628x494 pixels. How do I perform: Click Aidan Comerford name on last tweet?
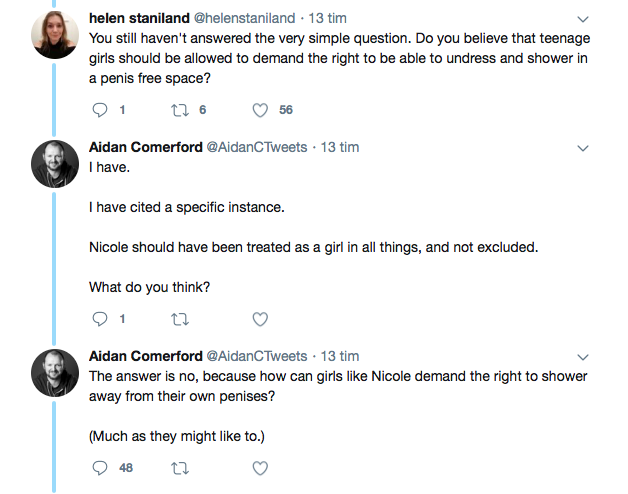point(145,355)
